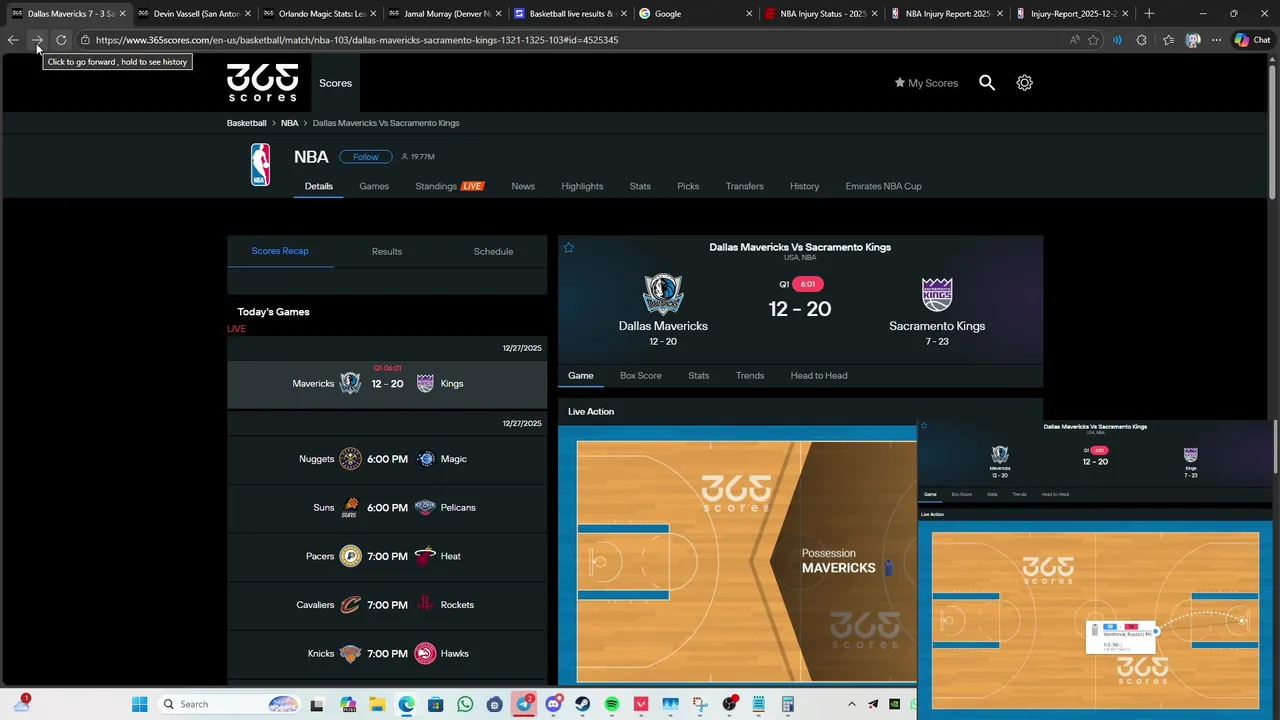Open the Transfers tab
This screenshot has height=720, width=1280.
745,186
